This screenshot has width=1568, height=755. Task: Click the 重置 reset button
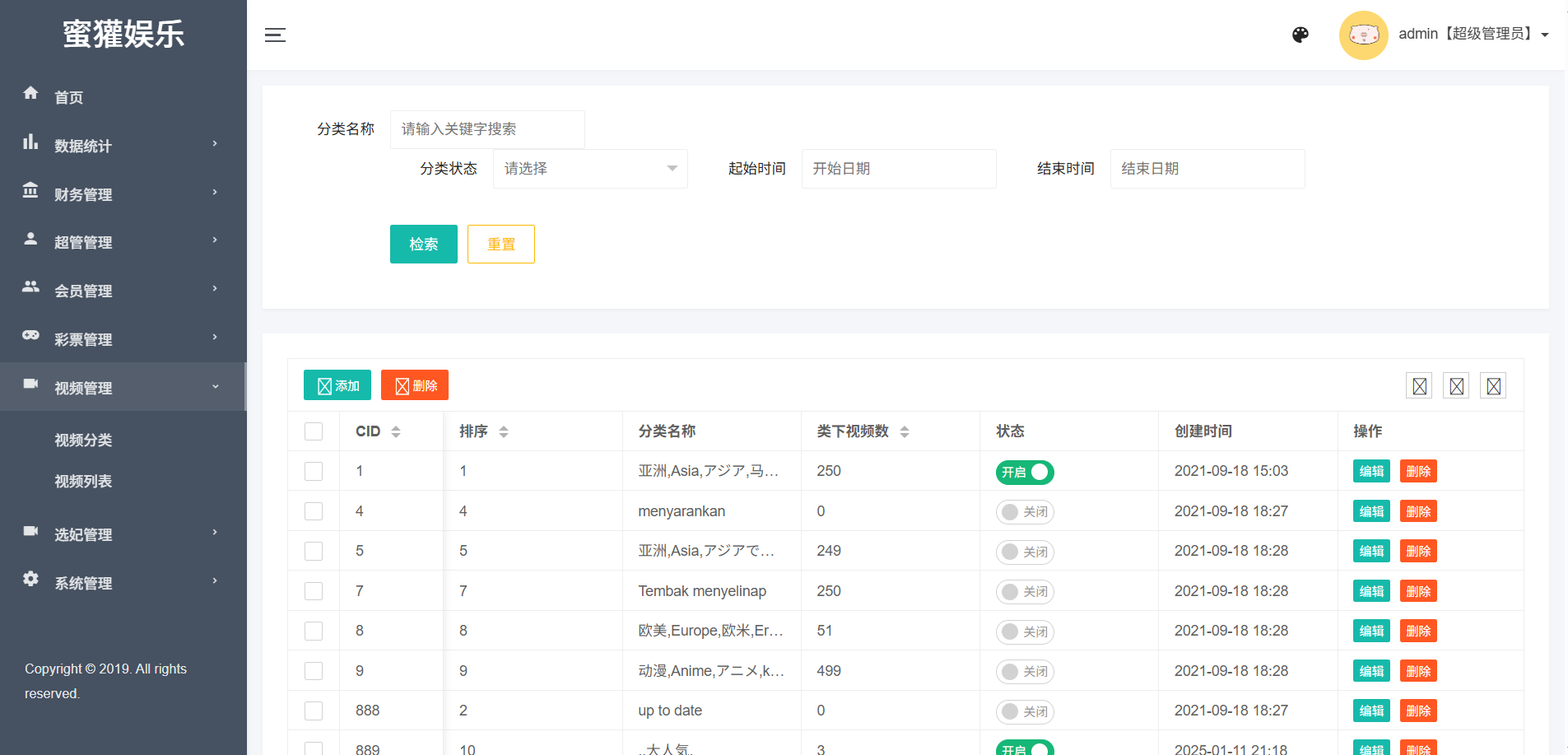click(500, 245)
